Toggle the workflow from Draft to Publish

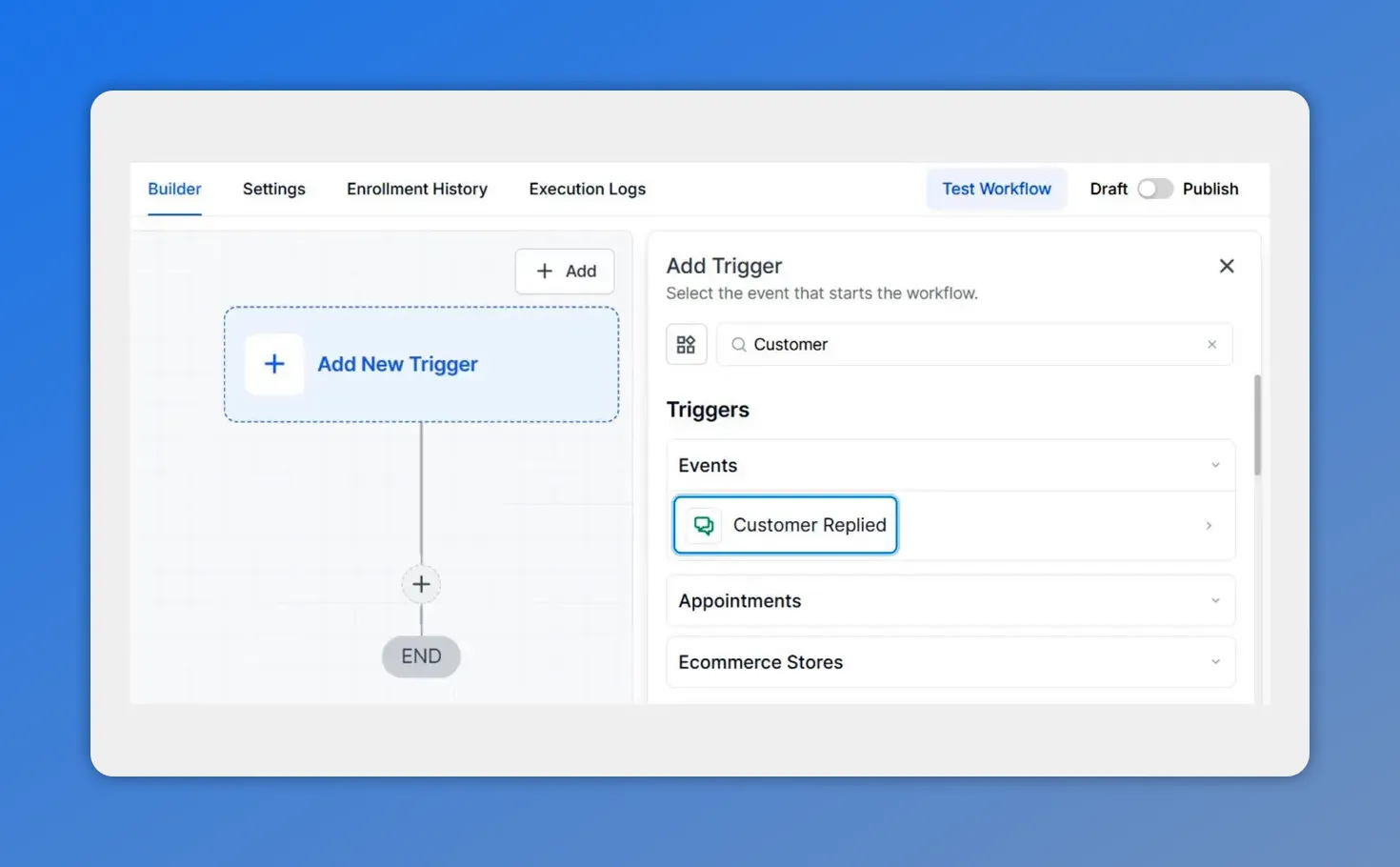coord(1155,189)
